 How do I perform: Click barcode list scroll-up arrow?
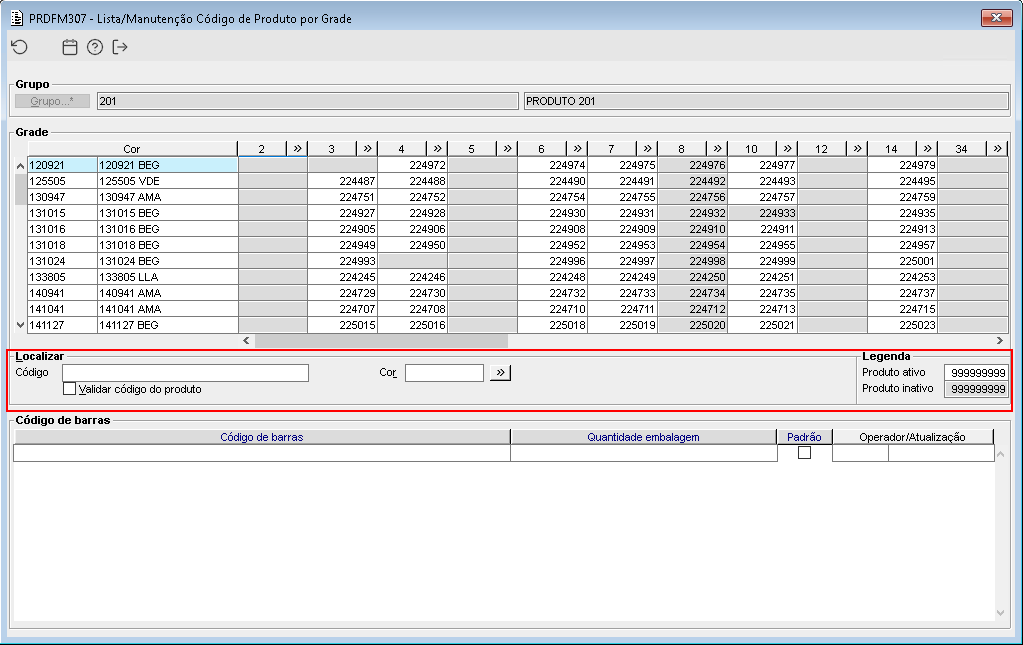1001,455
